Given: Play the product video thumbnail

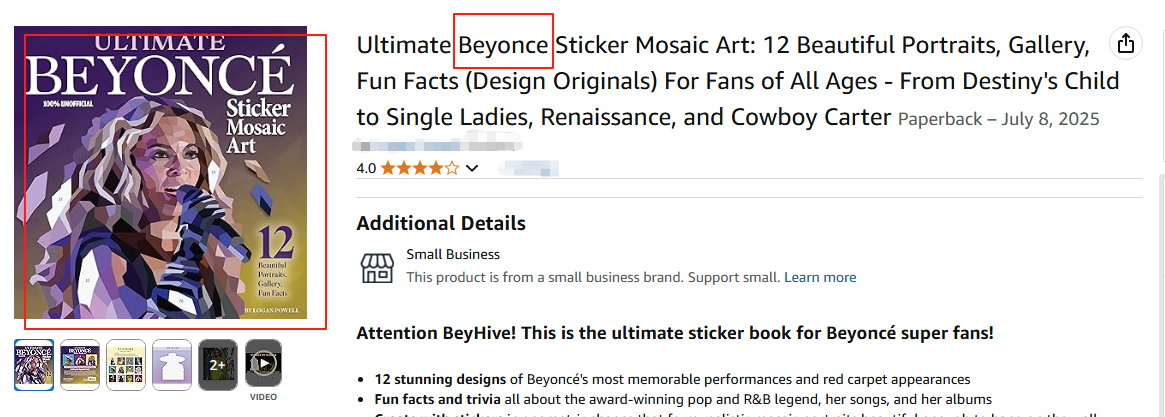Looking at the screenshot, I should coord(263,364).
